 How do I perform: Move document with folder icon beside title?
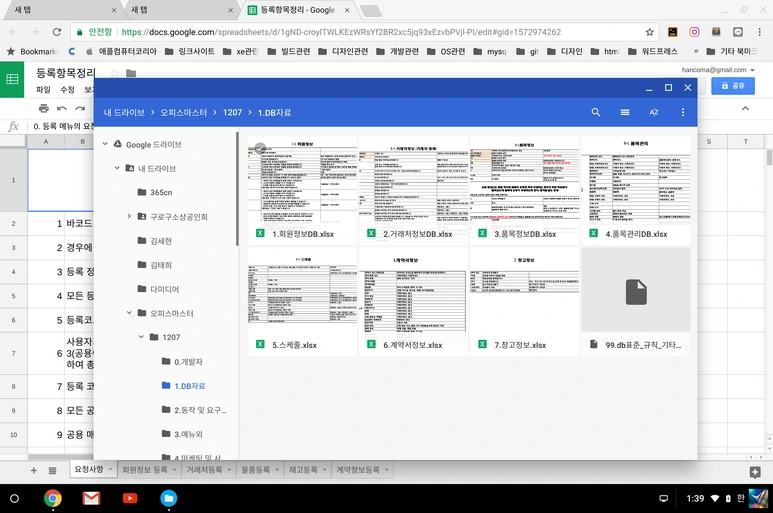[131, 73]
